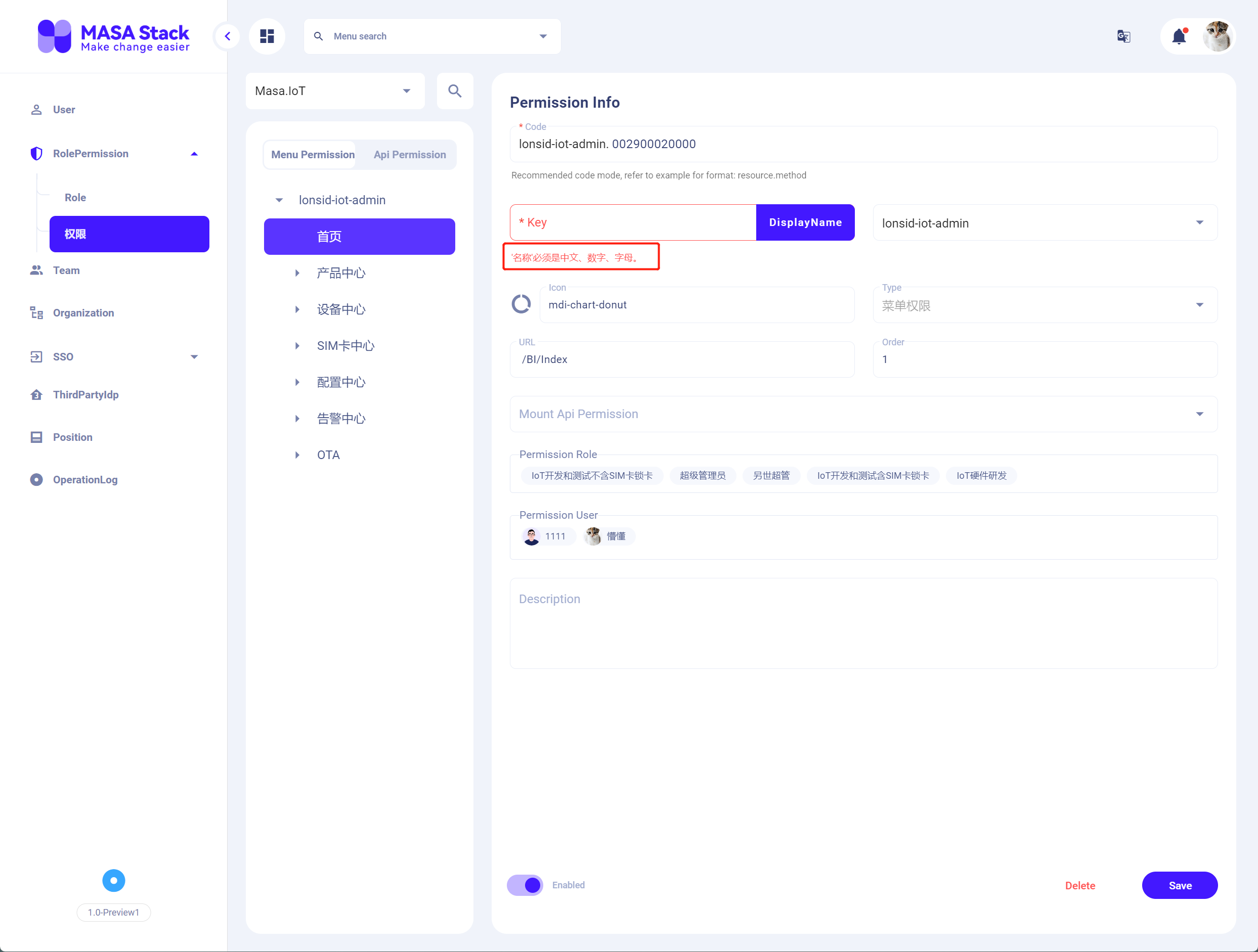Click the notification bell icon
Viewport: 1258px width, 952px height.
point(1179,36)
